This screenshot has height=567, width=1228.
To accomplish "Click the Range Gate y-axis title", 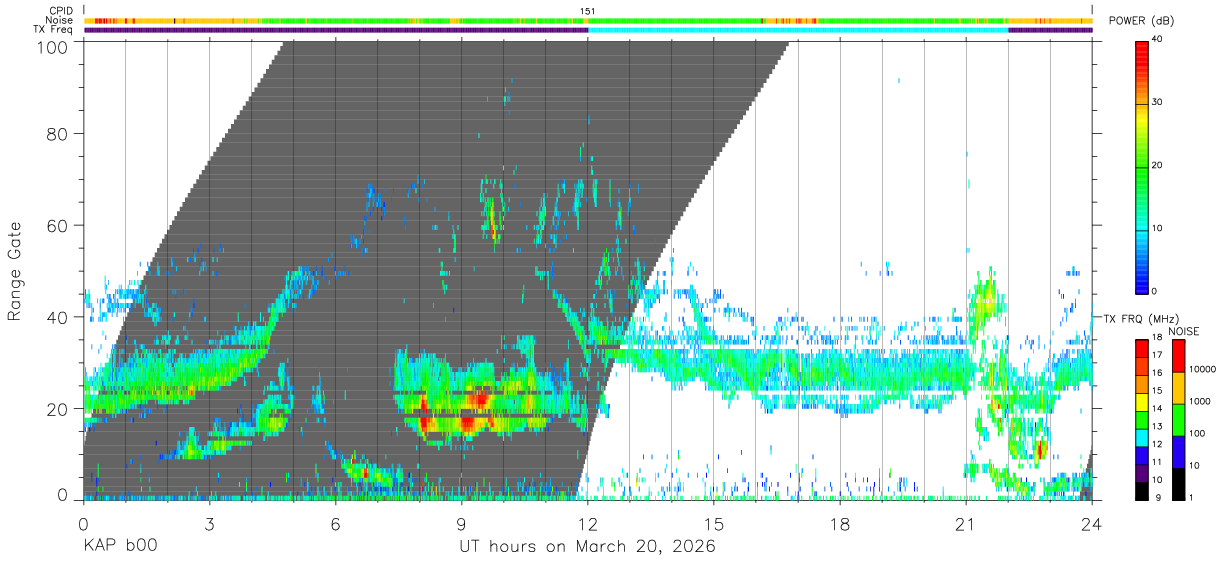I will pyautogui.click(x=15, y=270).
